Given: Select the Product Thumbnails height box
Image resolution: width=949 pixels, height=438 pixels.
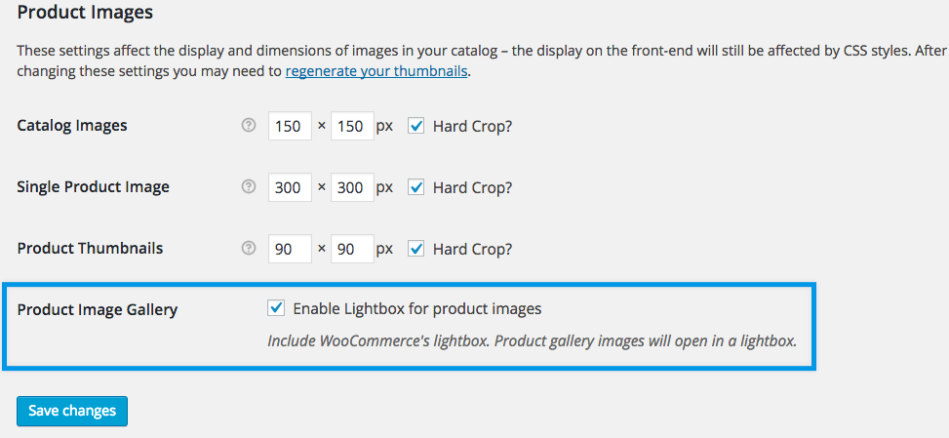Looking at the screenshot, I should point(353,249).
